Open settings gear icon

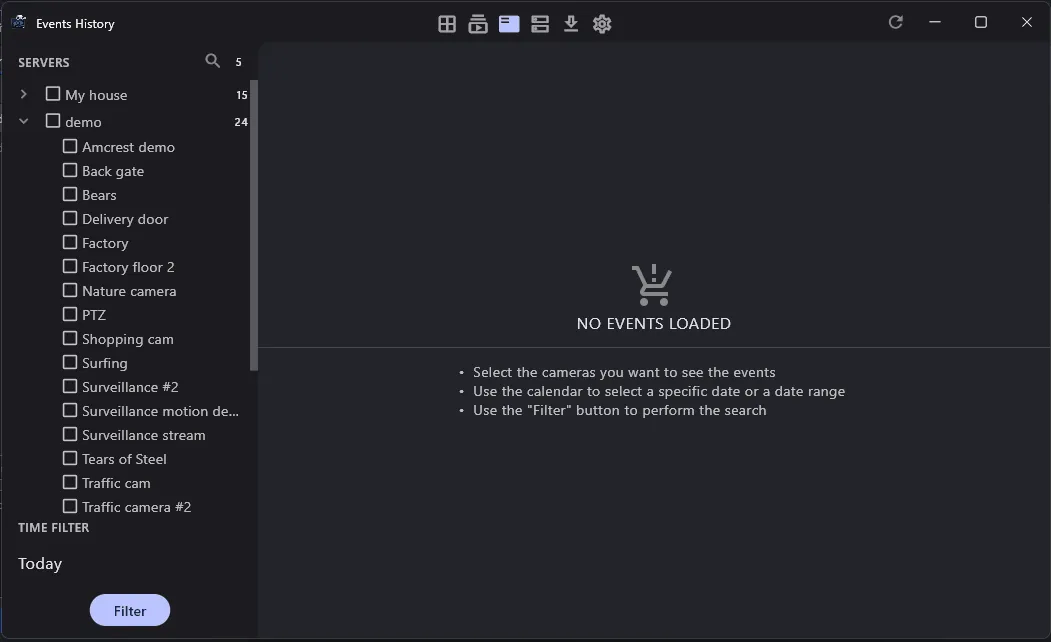(602, 24)
